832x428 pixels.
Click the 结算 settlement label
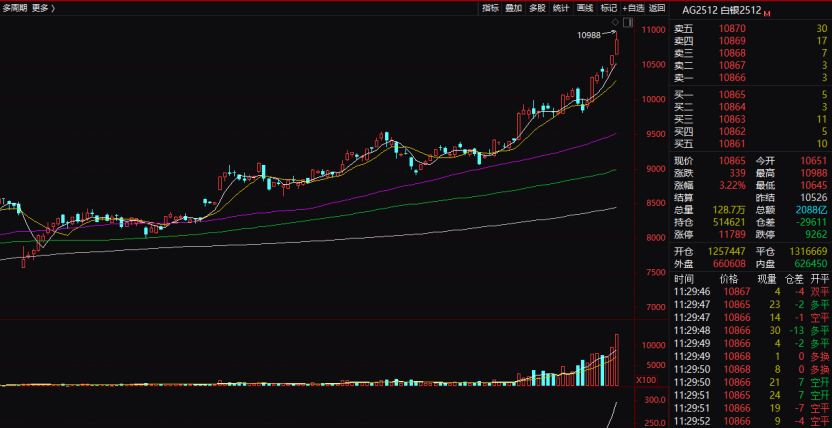click(683, 197)
